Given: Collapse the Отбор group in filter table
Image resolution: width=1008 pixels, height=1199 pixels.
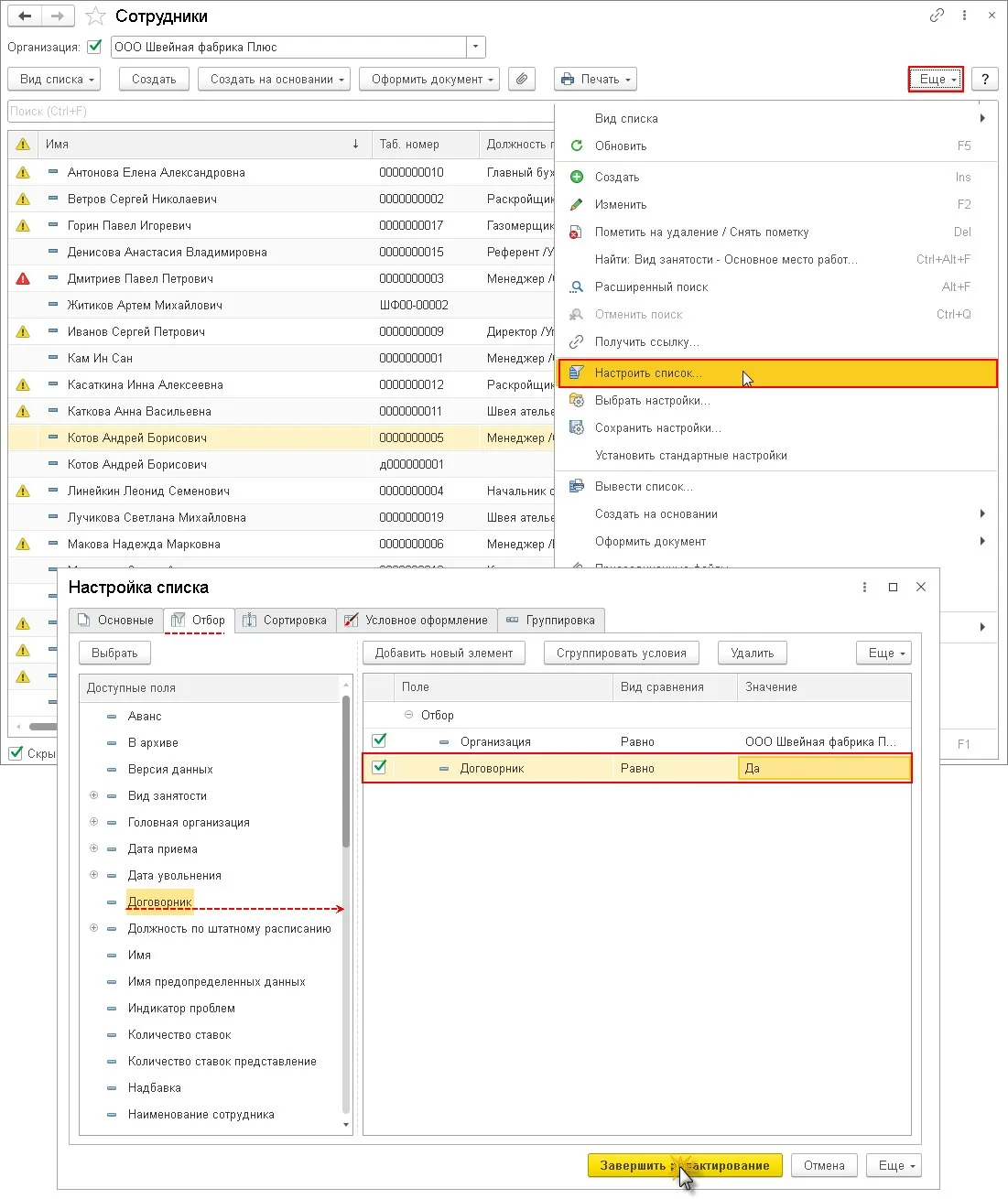Looking at the screenshot, I should (x=408, y=715).
